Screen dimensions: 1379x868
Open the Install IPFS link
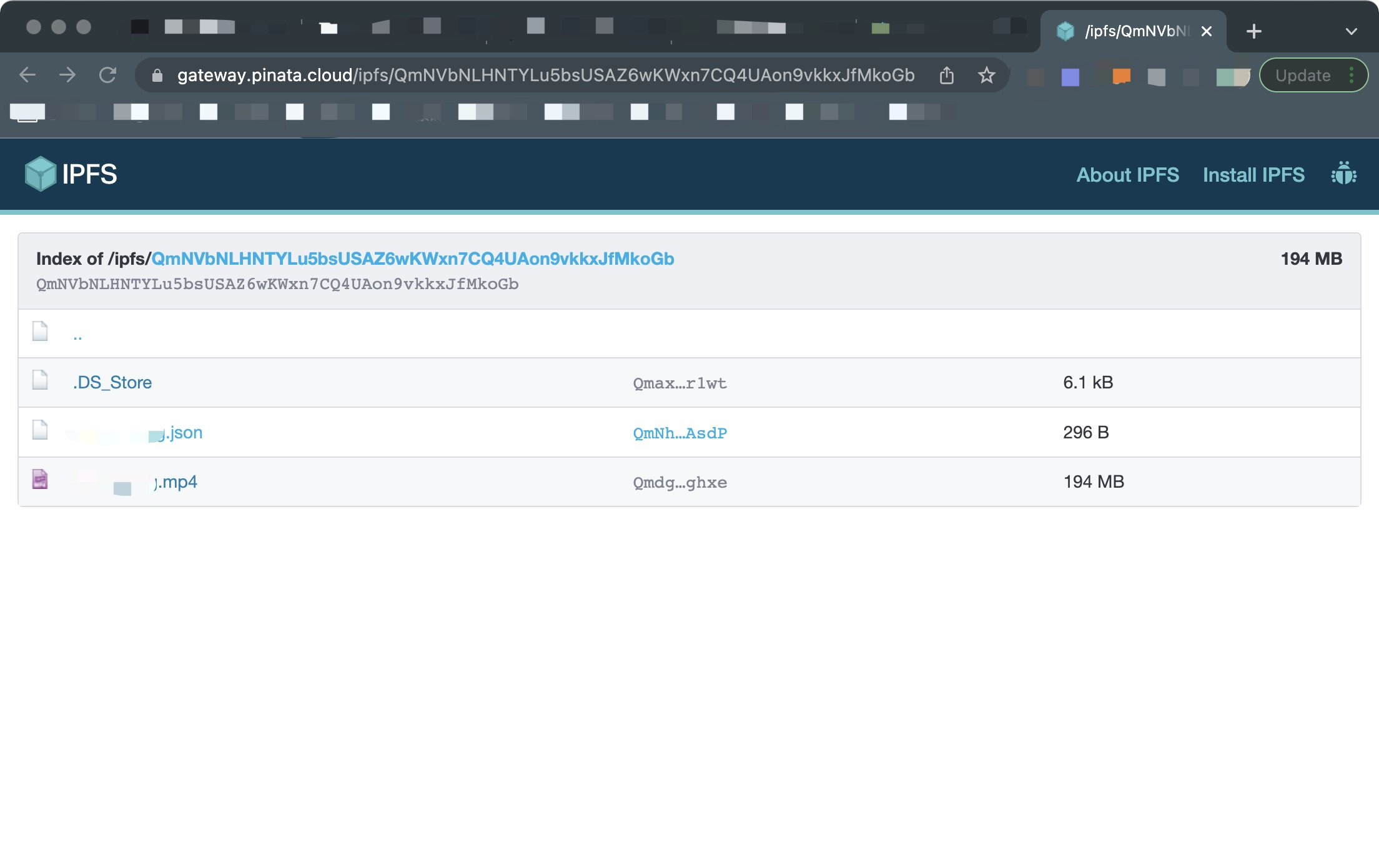tap(1253, 175)
